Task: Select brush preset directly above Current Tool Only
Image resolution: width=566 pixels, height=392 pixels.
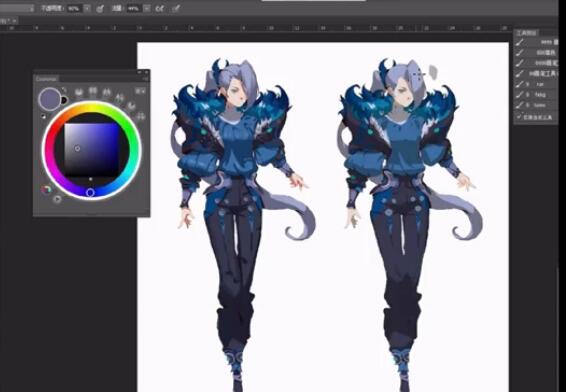Action: pos(536,105)
